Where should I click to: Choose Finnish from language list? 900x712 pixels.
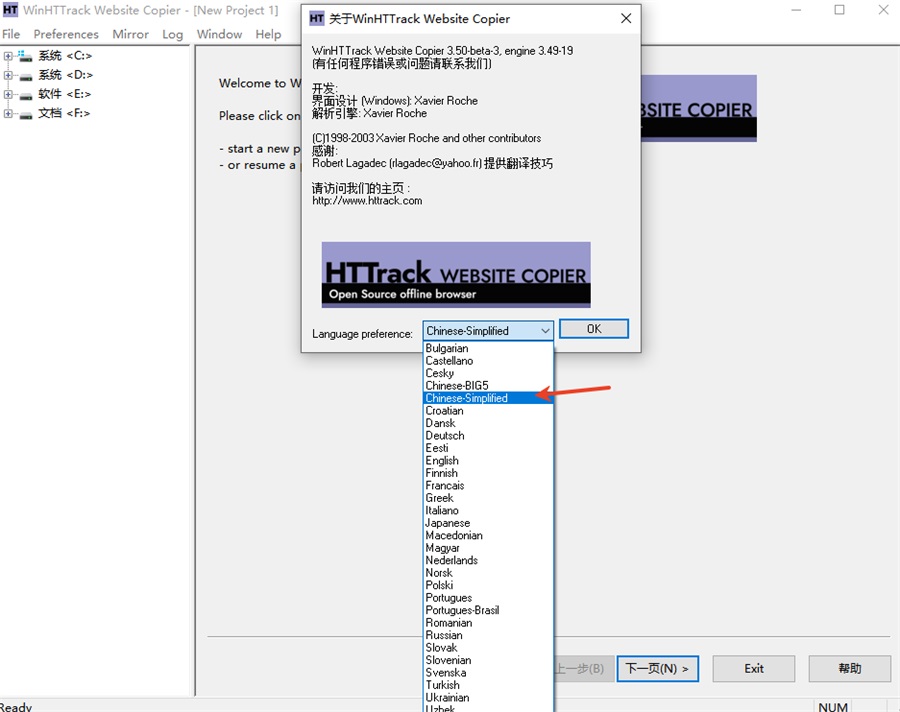click(x=488, y=473)
